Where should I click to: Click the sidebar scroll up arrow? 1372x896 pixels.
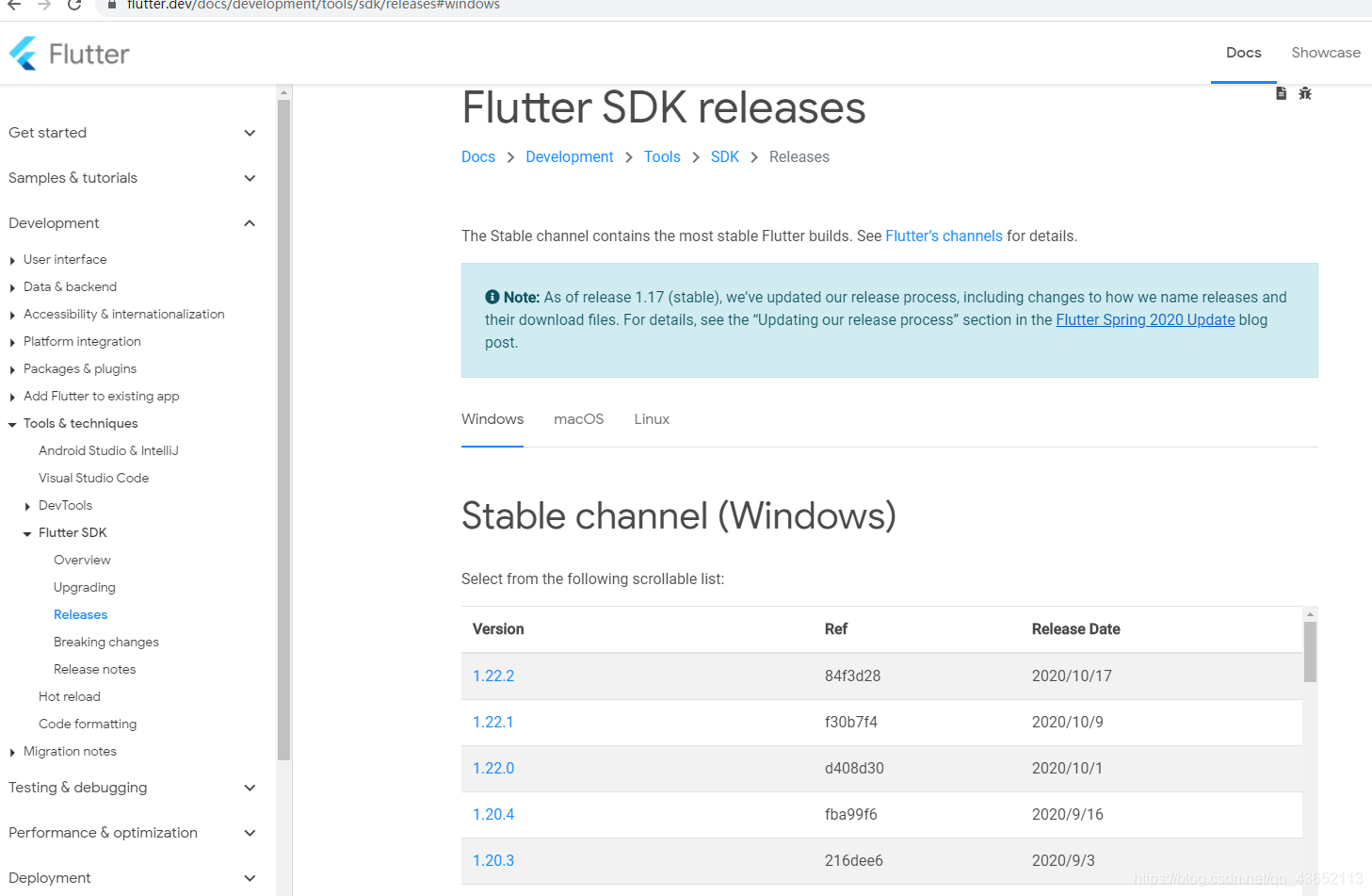[284, 92]
